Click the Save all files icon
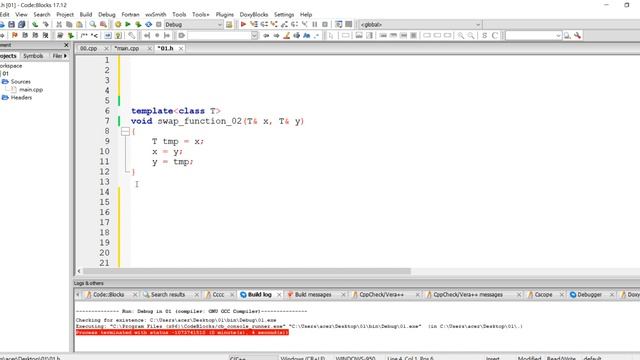640x360 pixels. (x=22, y=24)
